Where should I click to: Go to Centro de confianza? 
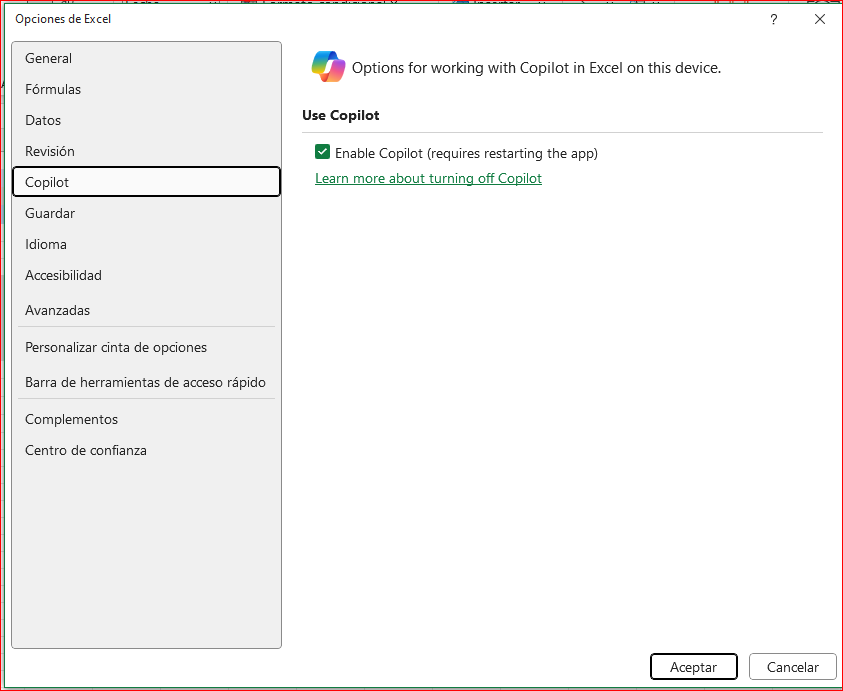coord(86,450)
